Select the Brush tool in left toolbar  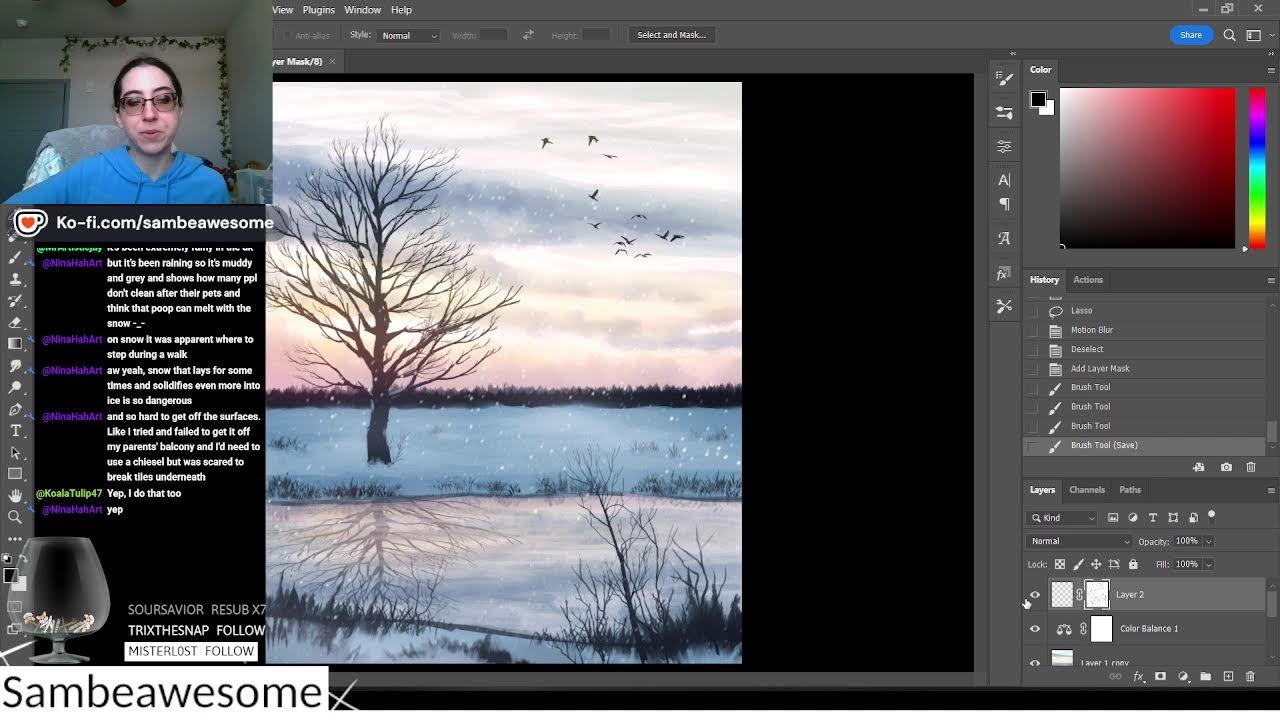coord(15,257)
